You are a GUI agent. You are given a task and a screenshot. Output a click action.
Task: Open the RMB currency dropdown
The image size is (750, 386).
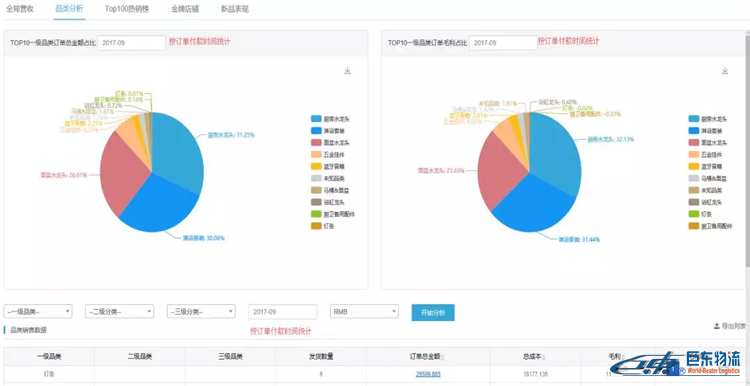coord(364,311)
